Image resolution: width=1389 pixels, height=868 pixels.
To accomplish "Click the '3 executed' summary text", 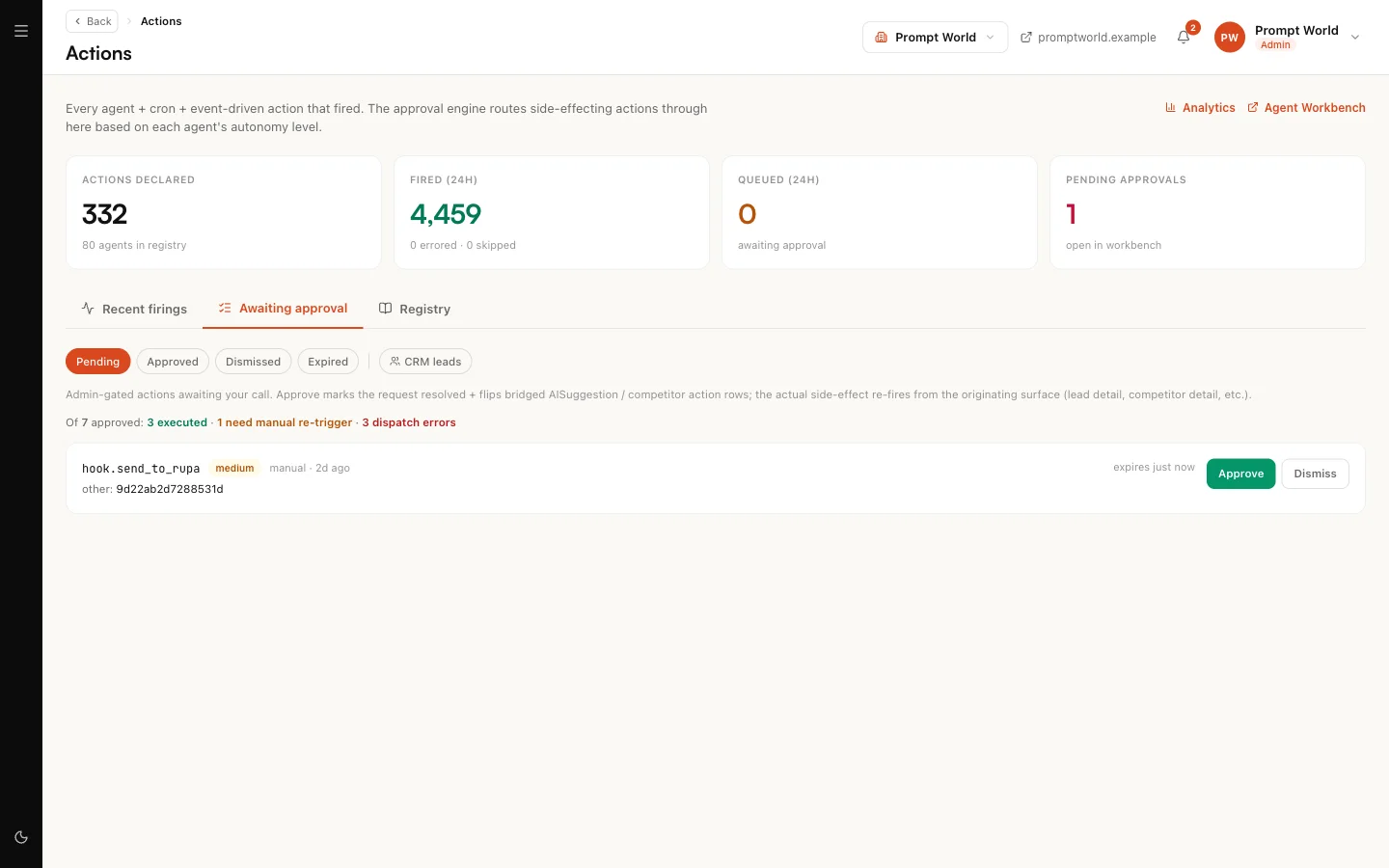I will (177, 422).
